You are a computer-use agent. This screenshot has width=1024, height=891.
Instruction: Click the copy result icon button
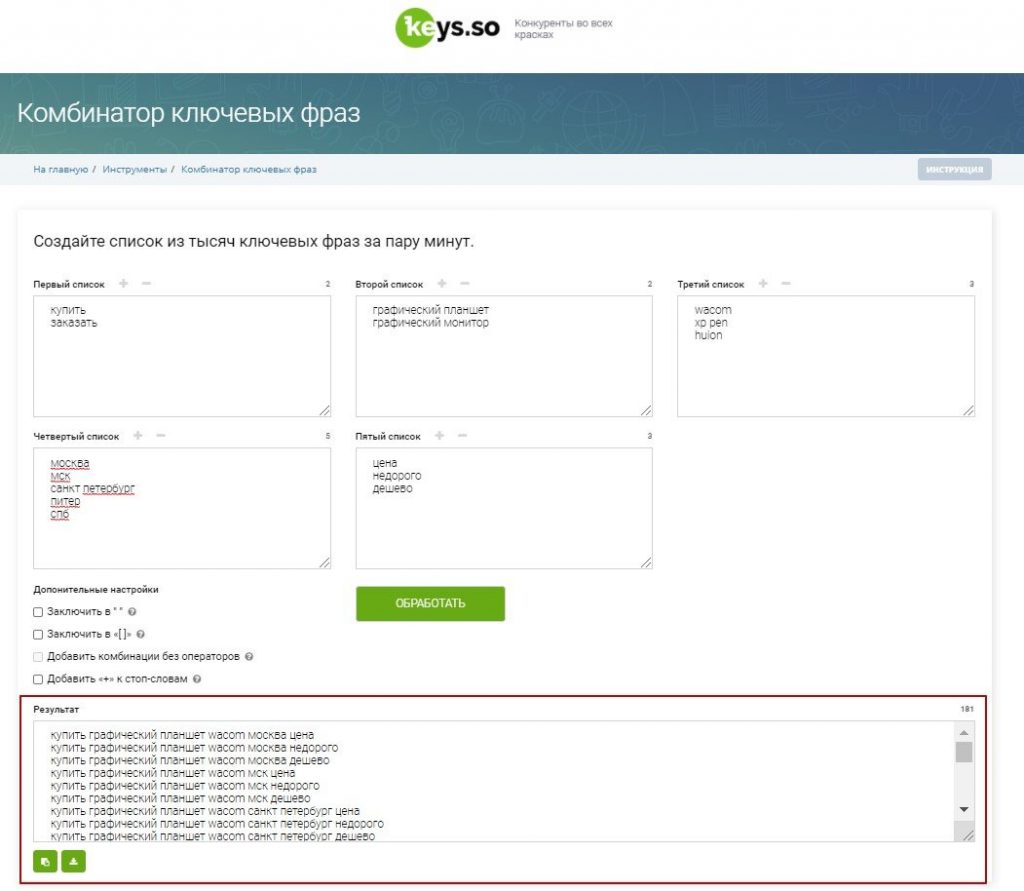[x=45, y=861]
